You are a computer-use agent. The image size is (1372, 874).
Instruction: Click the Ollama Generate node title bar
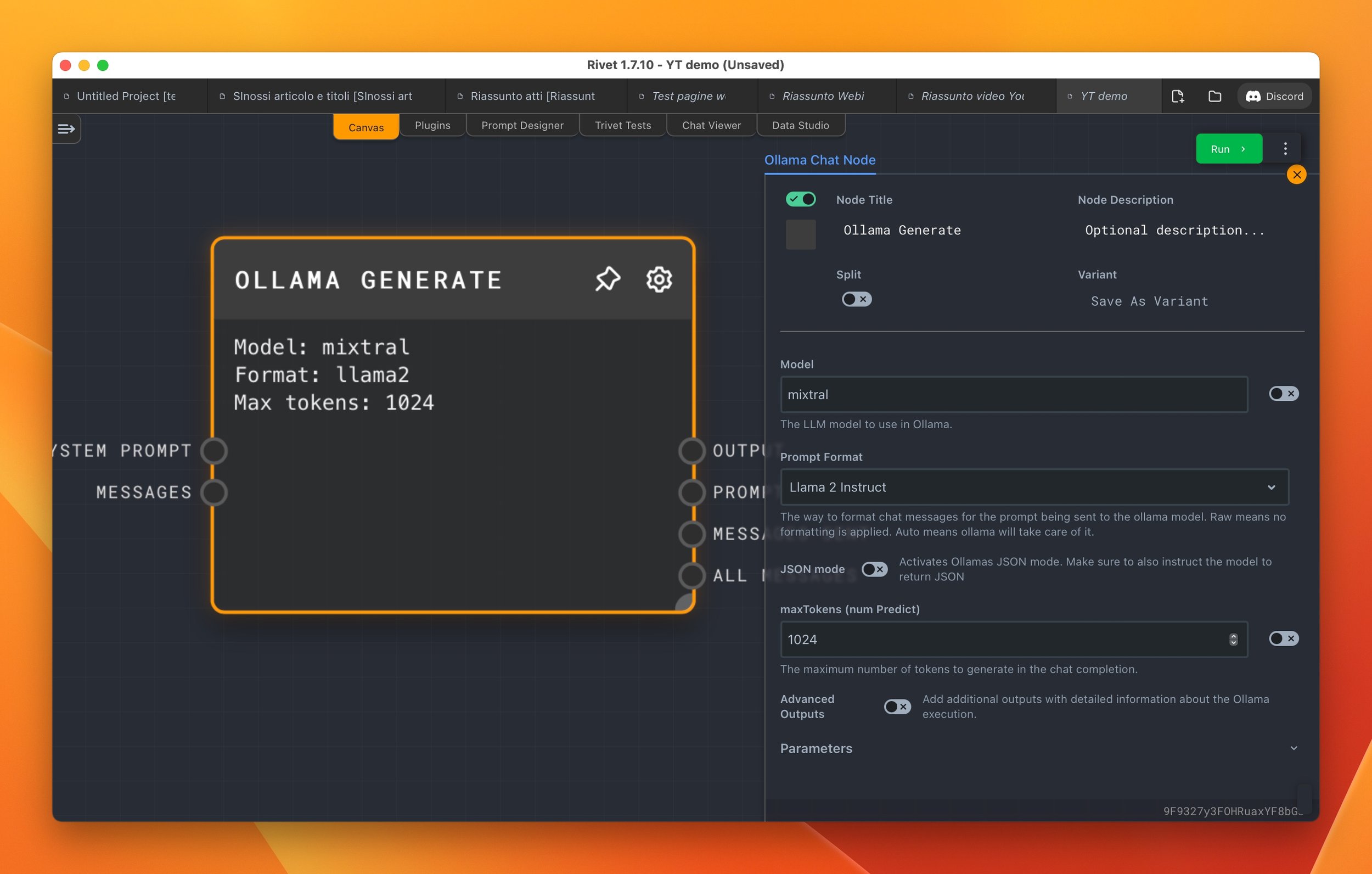(453, 279)
